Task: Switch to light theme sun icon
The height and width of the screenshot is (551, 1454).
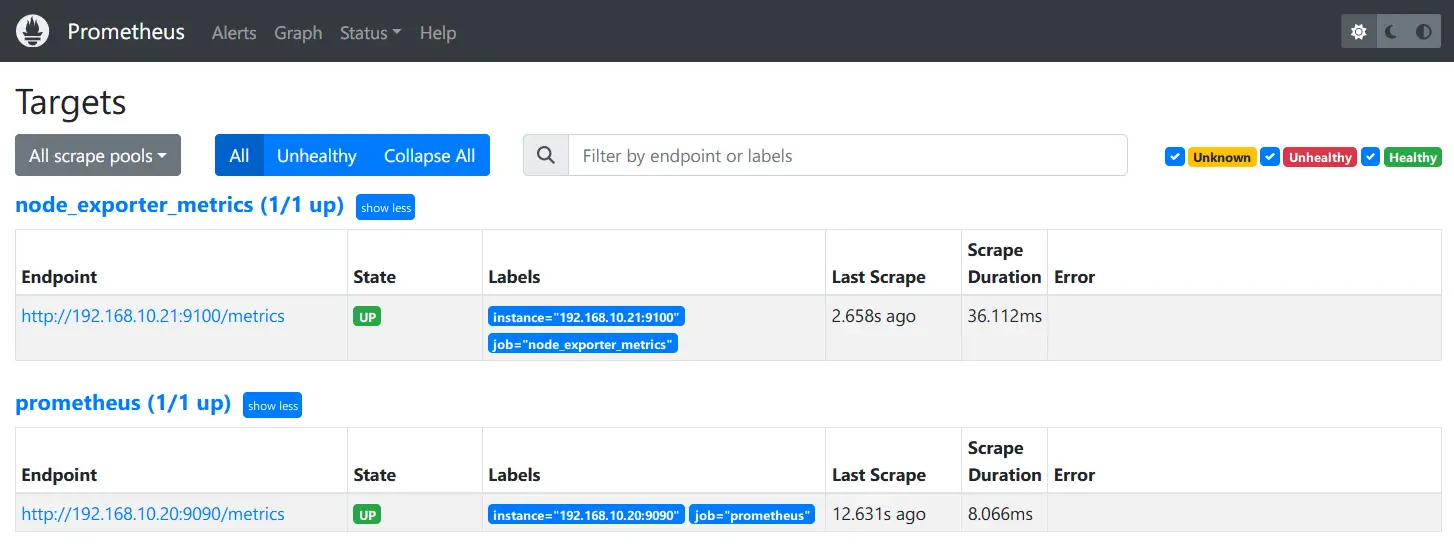Action: tap(1358, 32)
